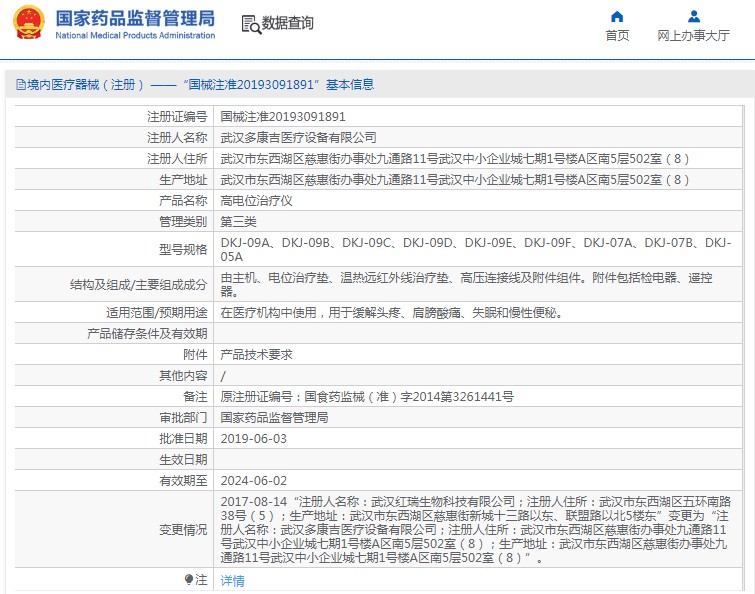Click the expiry date 2024-06-02
Screen dimensions: 755x594
253,480
